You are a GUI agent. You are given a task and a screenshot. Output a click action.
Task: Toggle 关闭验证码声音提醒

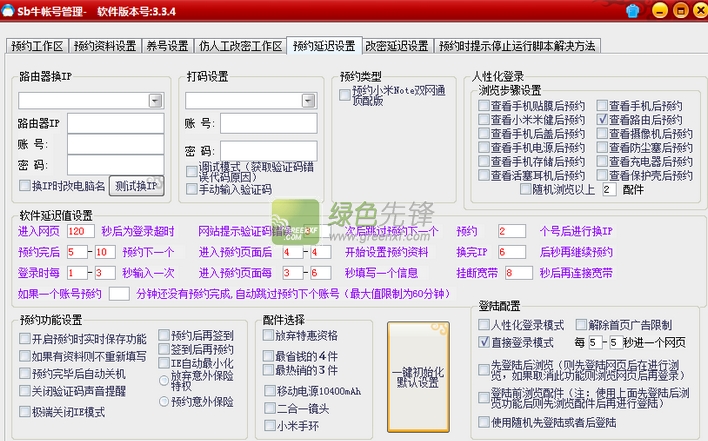coord(25,391)
